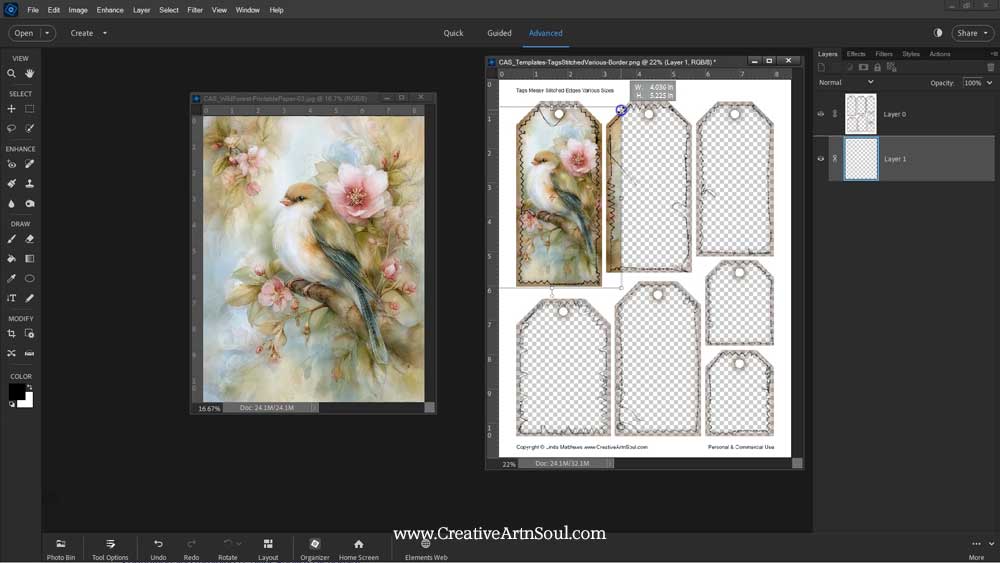Select the Clone Stamp tool
Image resolution: width=1000 pixels, height=563 pixels.
(x=29, y=184)
